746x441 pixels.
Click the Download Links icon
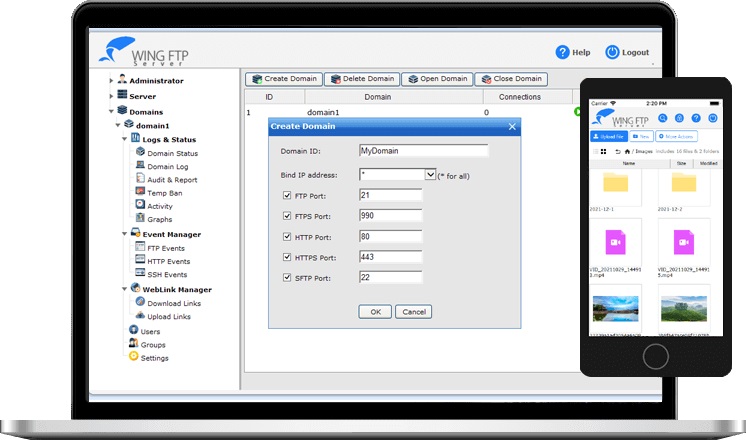pos(140,301)
